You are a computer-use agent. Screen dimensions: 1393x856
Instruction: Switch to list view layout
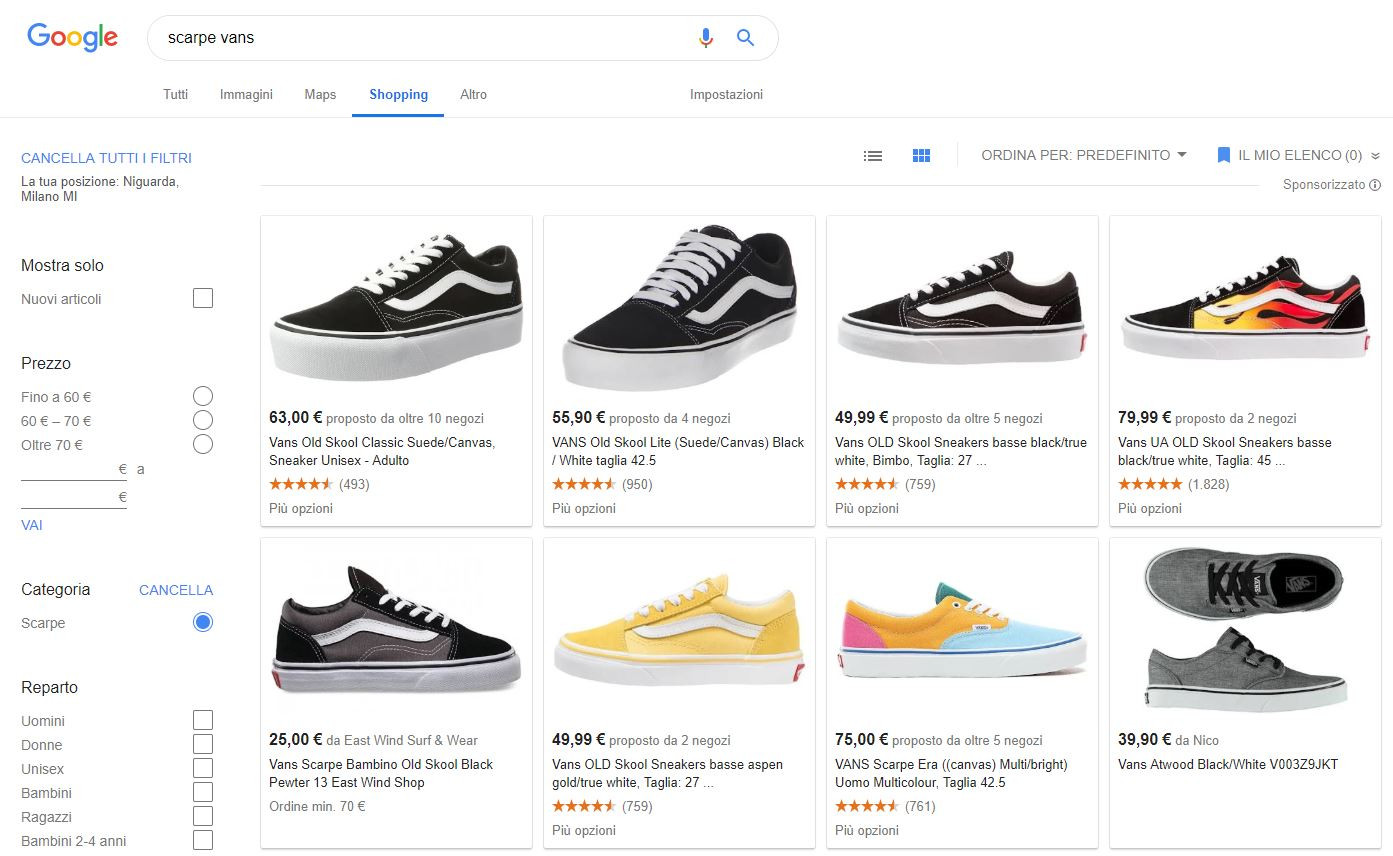point(873,156)
